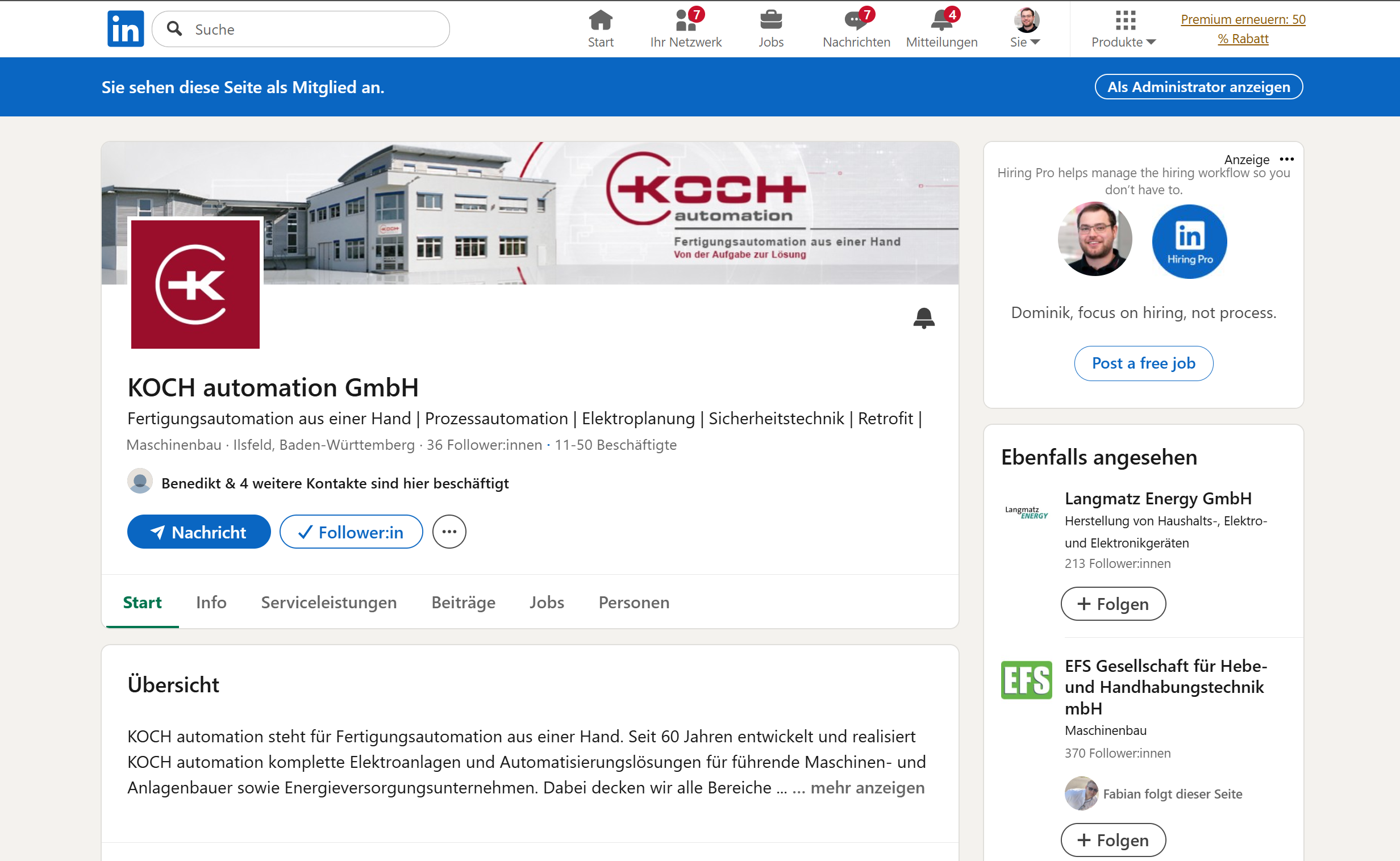
Task: Click the LinkedIn logo icon
Action: pyautogui.click(x=126, y=28)
